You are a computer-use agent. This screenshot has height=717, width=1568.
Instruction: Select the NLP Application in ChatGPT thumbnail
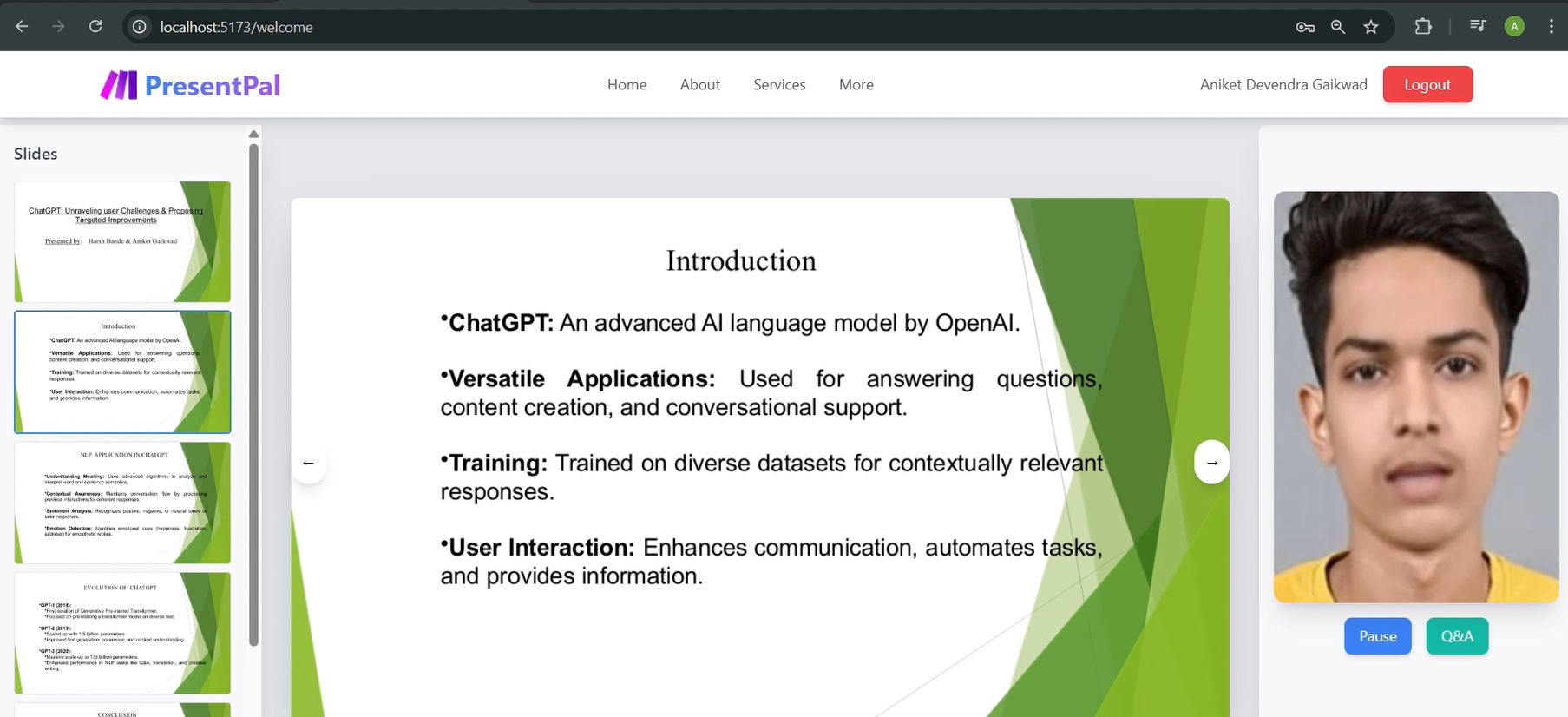click(122, 503)
